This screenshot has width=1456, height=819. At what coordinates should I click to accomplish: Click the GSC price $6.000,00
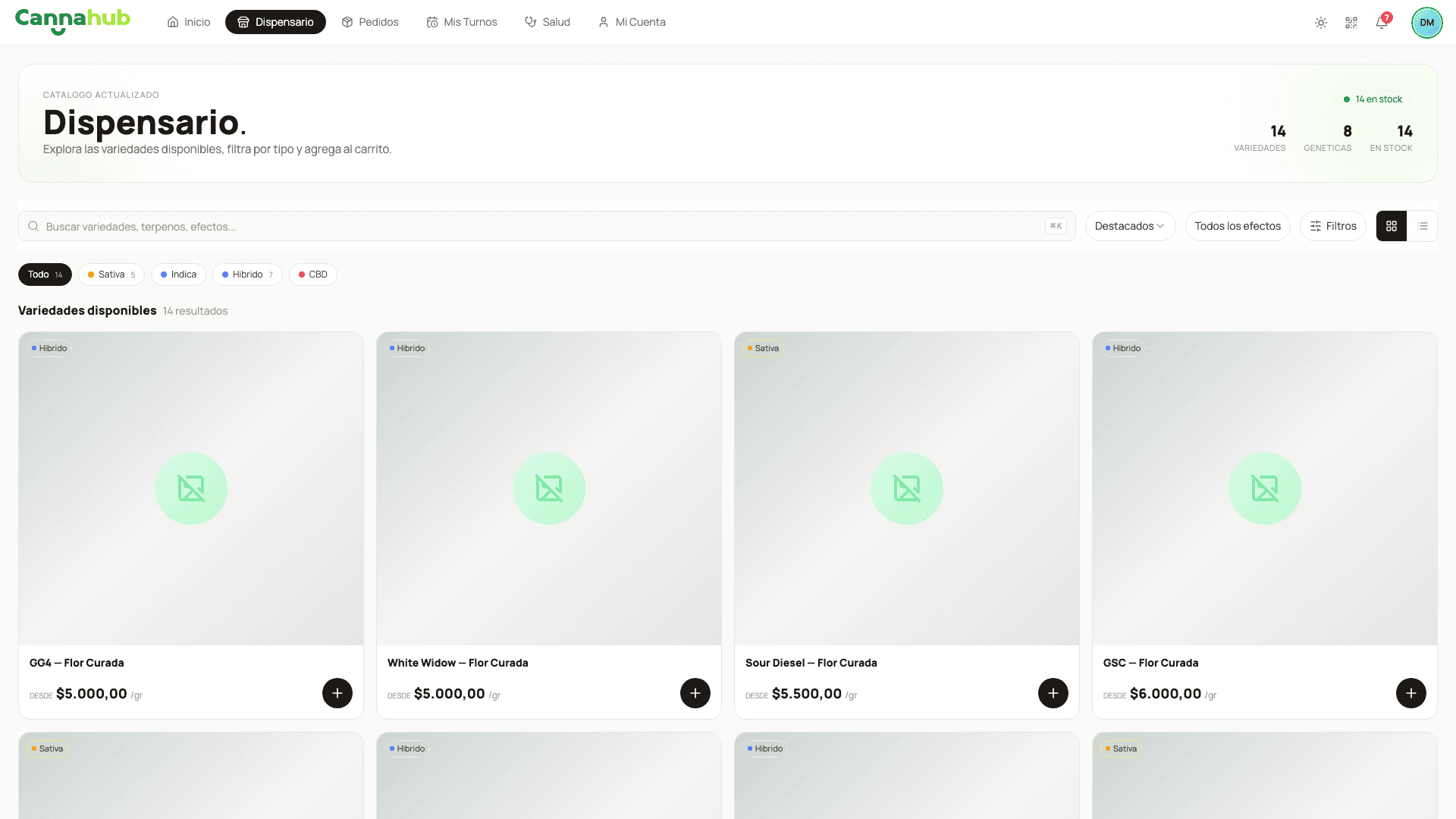coord(1166,694)
